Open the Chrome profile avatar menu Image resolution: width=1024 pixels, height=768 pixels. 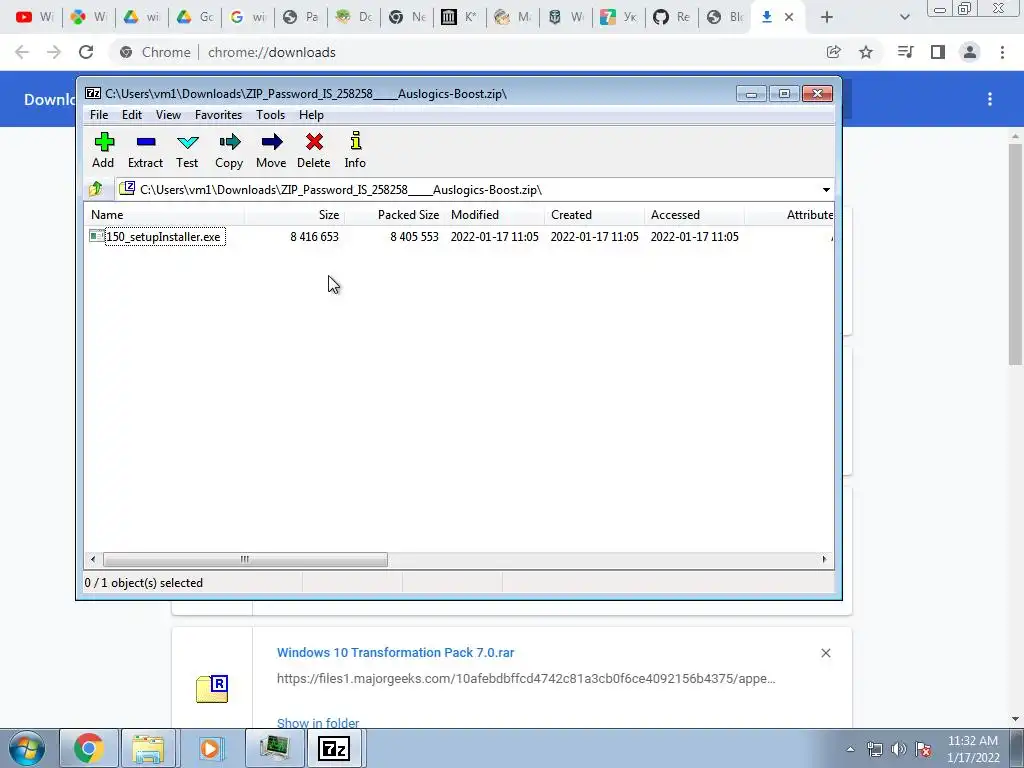pyautogui.click(x=970, y=52)
